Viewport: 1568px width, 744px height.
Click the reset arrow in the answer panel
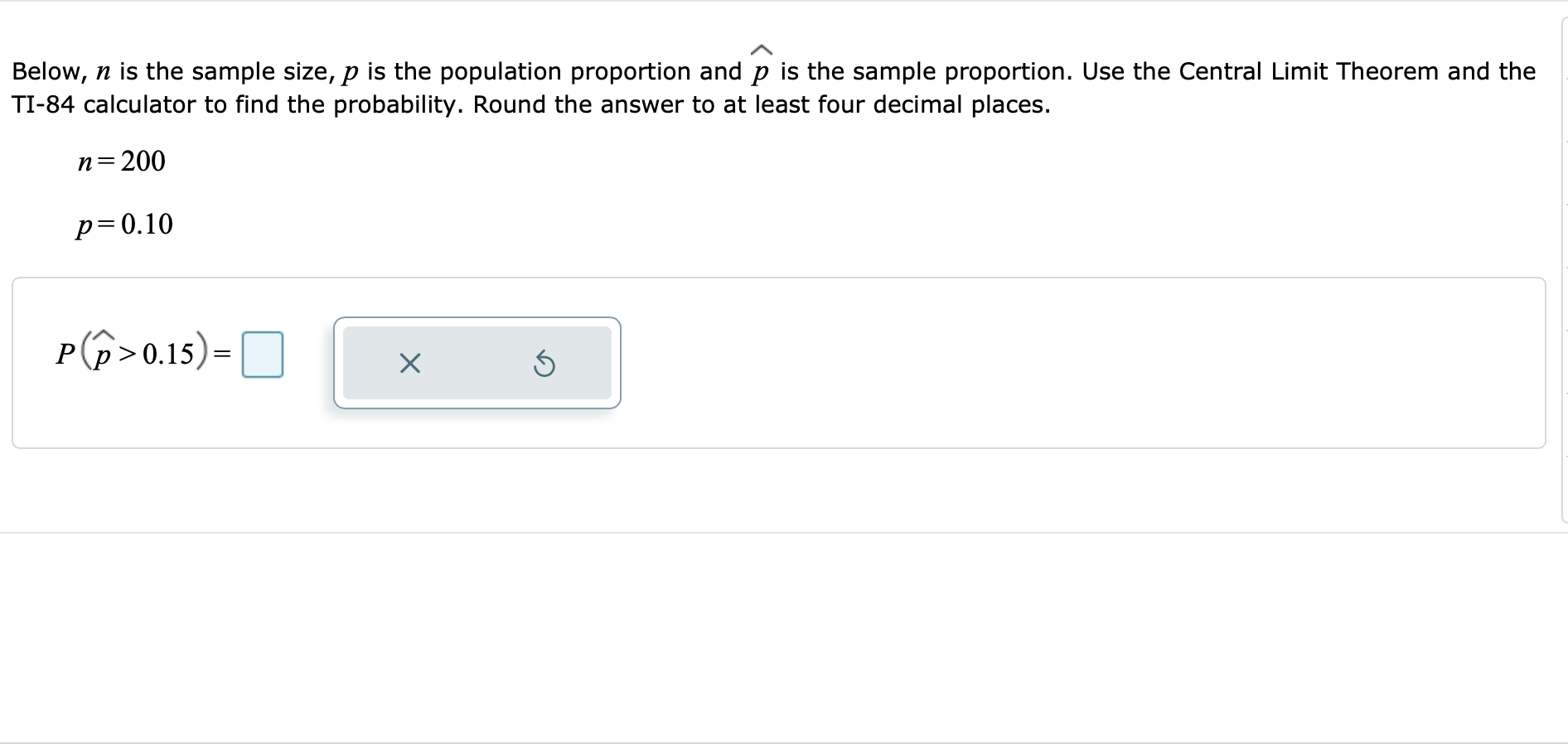[544, 363]
